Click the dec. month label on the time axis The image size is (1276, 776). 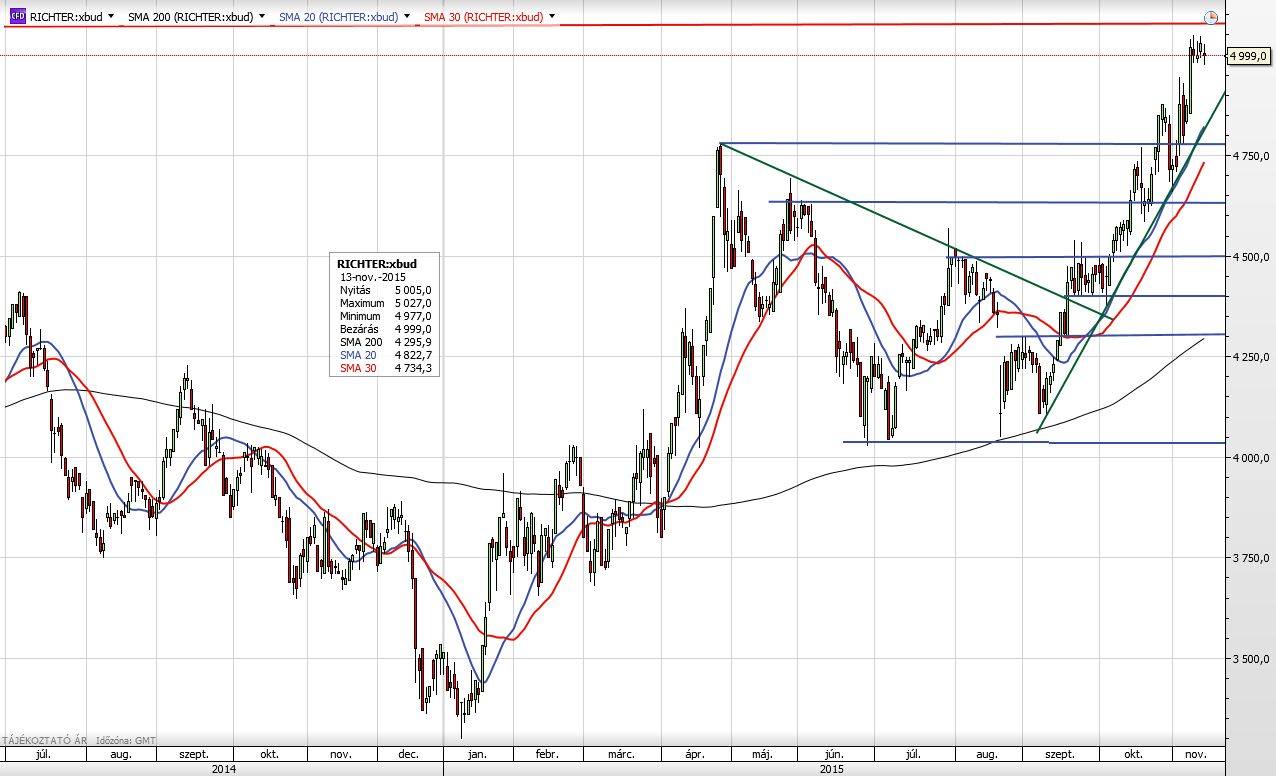pyautogui.click(x=408, y=755)
